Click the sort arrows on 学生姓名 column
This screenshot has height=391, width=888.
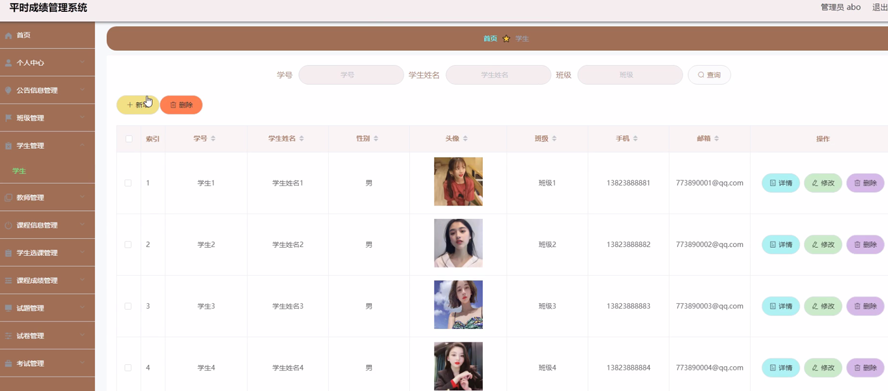click(302, 139)
